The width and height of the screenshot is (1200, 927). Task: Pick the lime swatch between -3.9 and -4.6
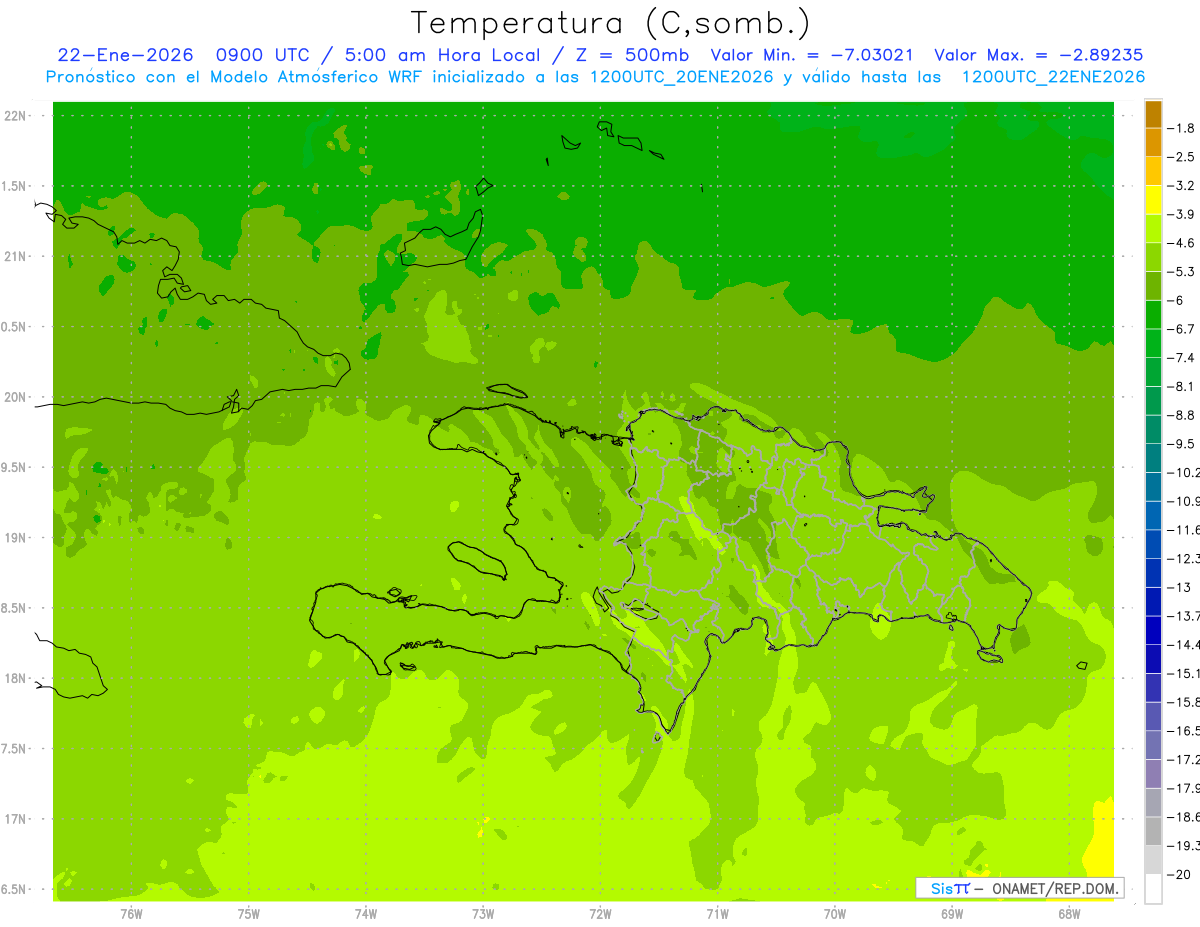pyautogui.click(x=1154, y=229)
